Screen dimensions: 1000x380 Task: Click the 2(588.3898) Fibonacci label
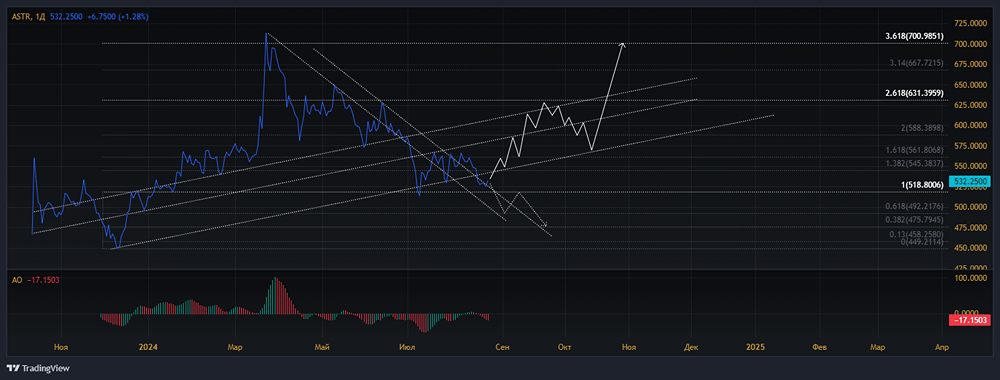(x=923, y=128)
